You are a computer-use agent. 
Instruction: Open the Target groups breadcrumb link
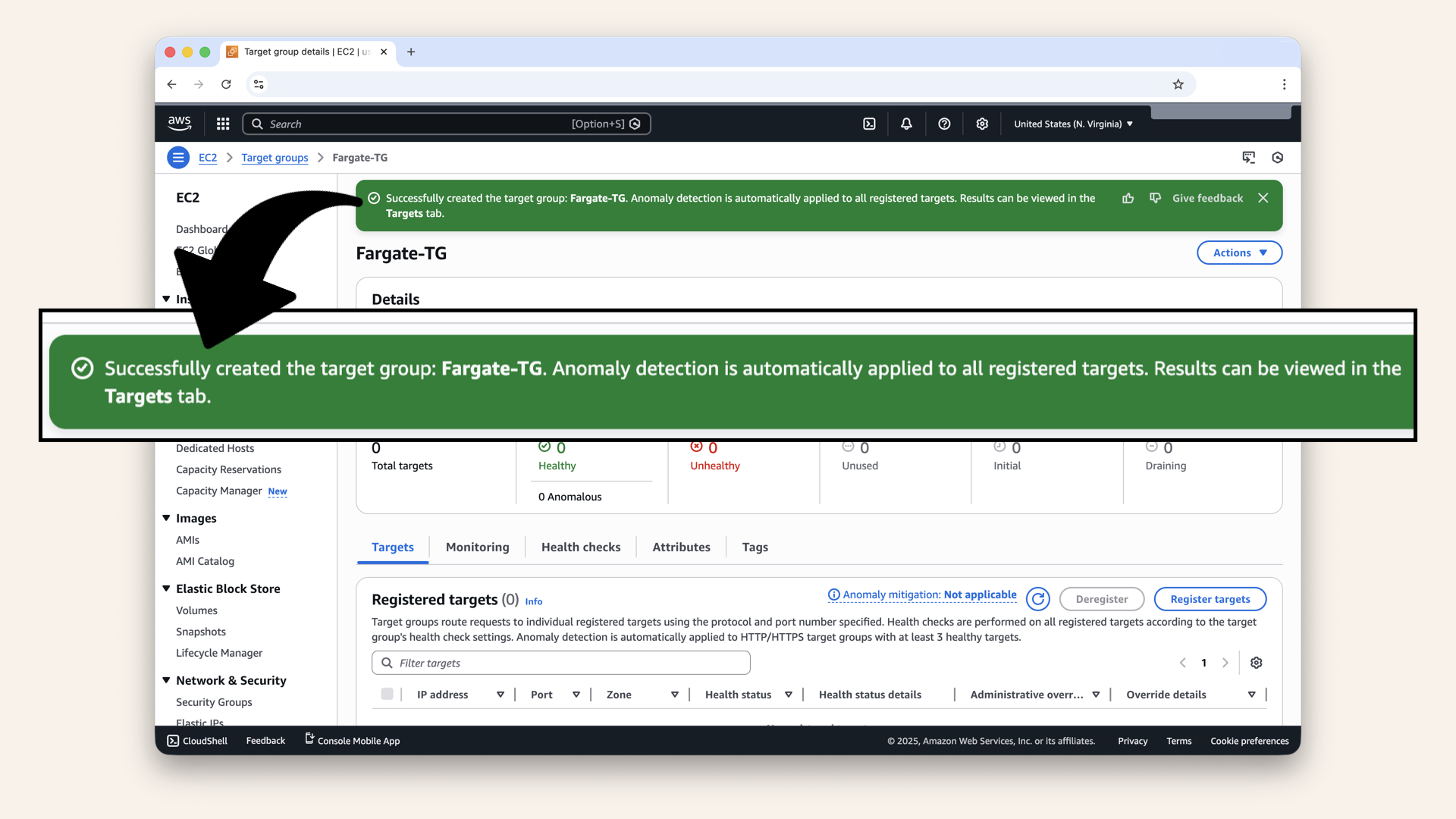(275, 158)
